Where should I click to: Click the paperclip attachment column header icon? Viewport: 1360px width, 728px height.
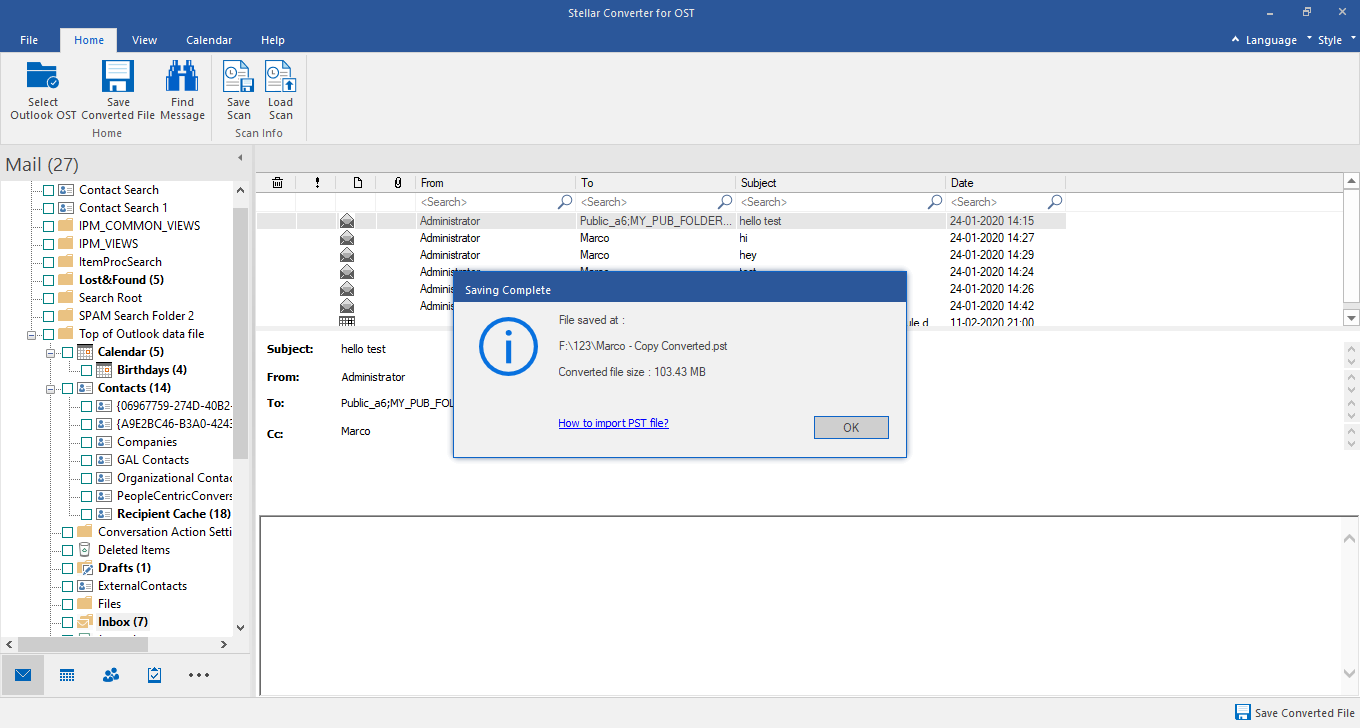tap(397, 183)
